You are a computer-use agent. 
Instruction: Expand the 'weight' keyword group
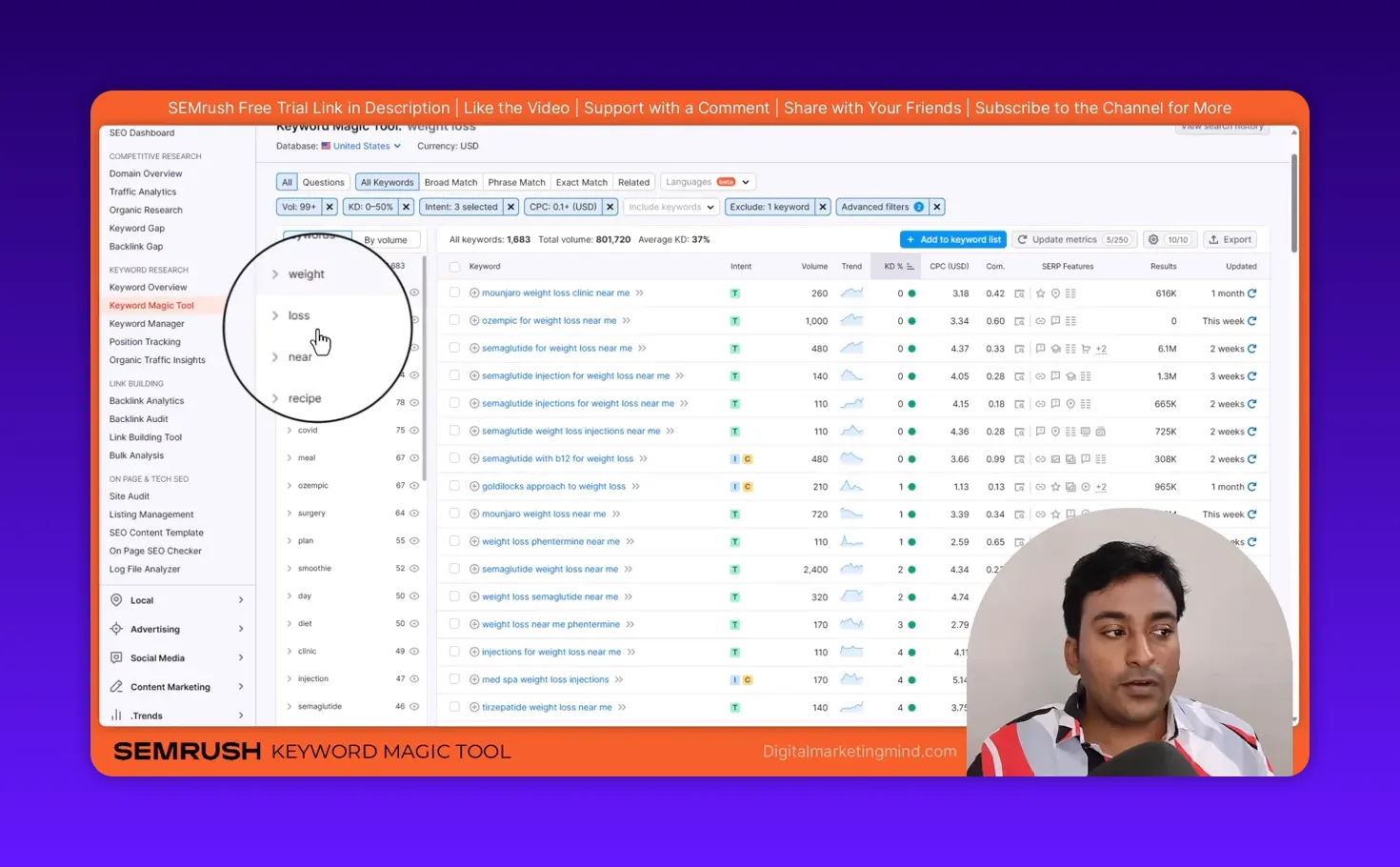pos(277,273)
